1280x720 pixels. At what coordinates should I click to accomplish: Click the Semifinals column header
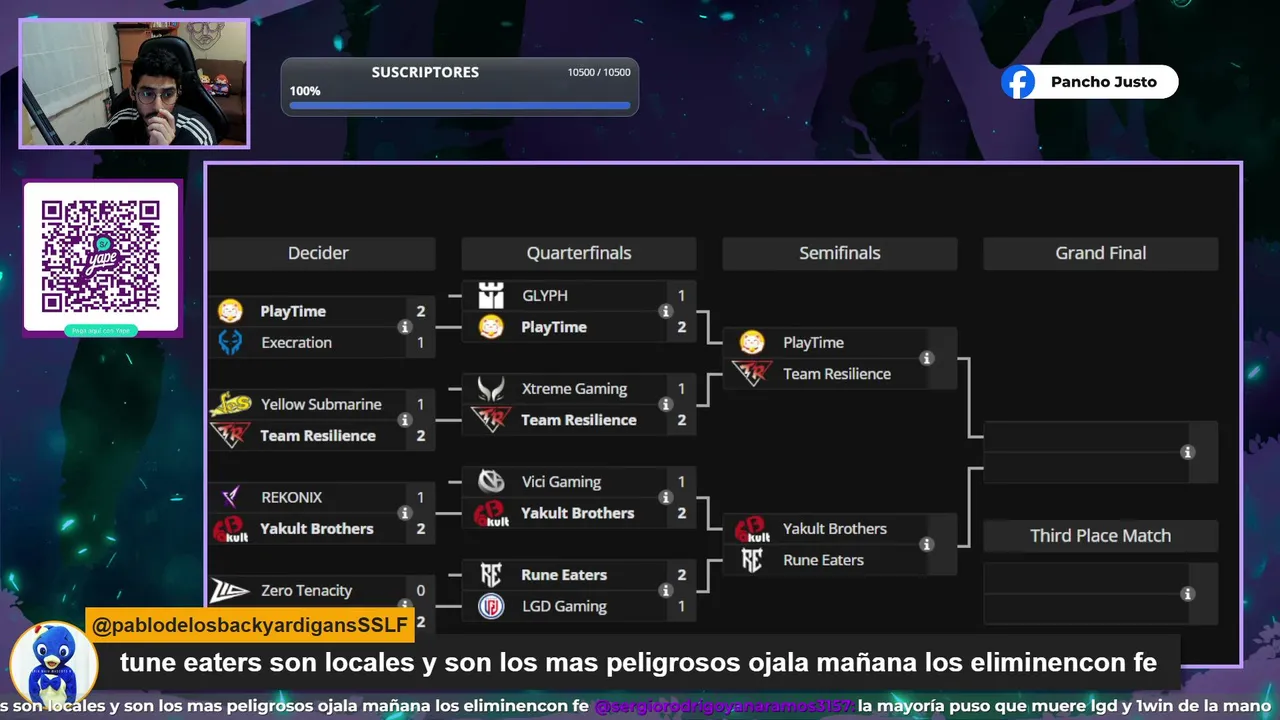pyautogui.click(x=840, y=253)
